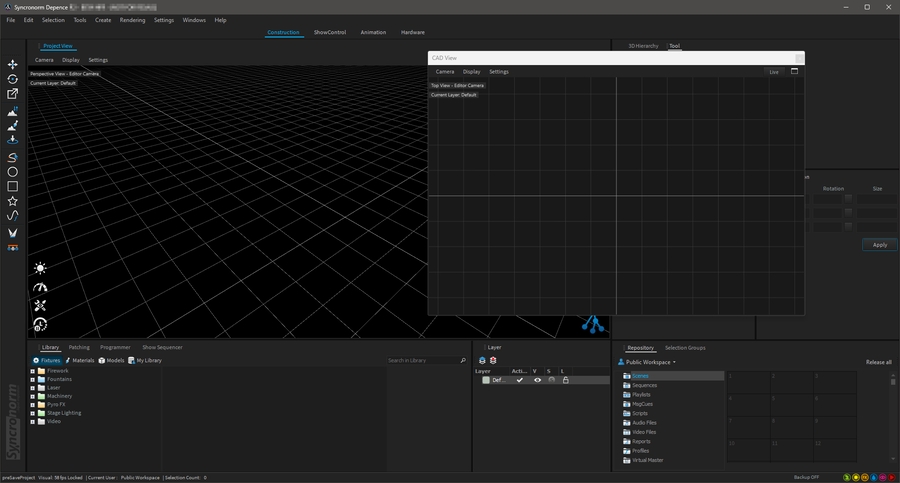900x483 pixels.
Task: Click the speedometer icon in viewport
Action: point(40,287)
